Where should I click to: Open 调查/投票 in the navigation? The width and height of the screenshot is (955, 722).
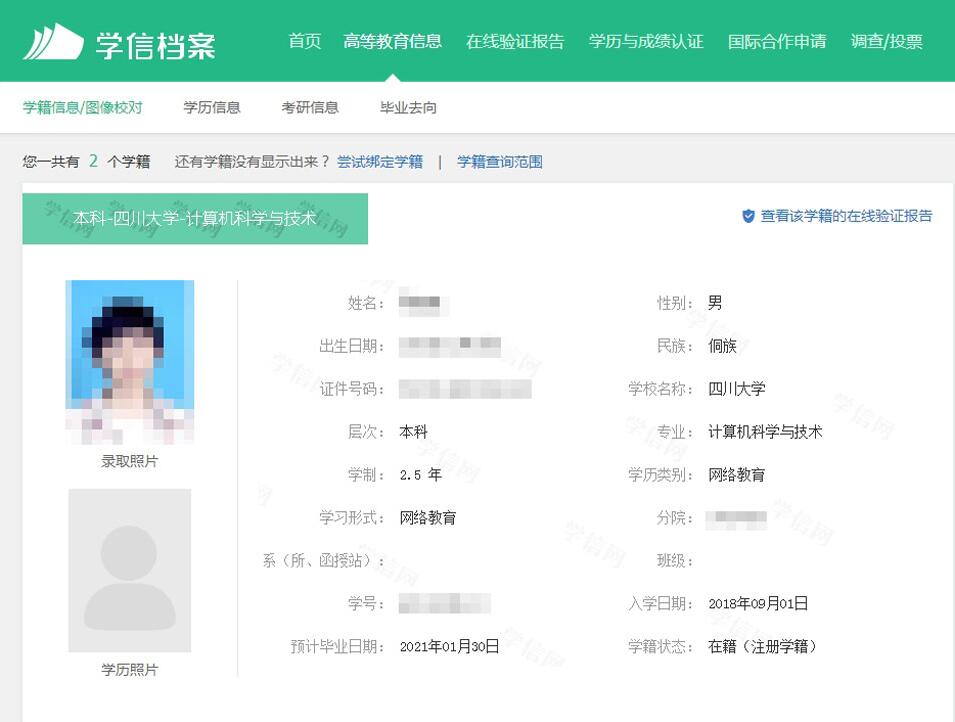coord(885,41)
